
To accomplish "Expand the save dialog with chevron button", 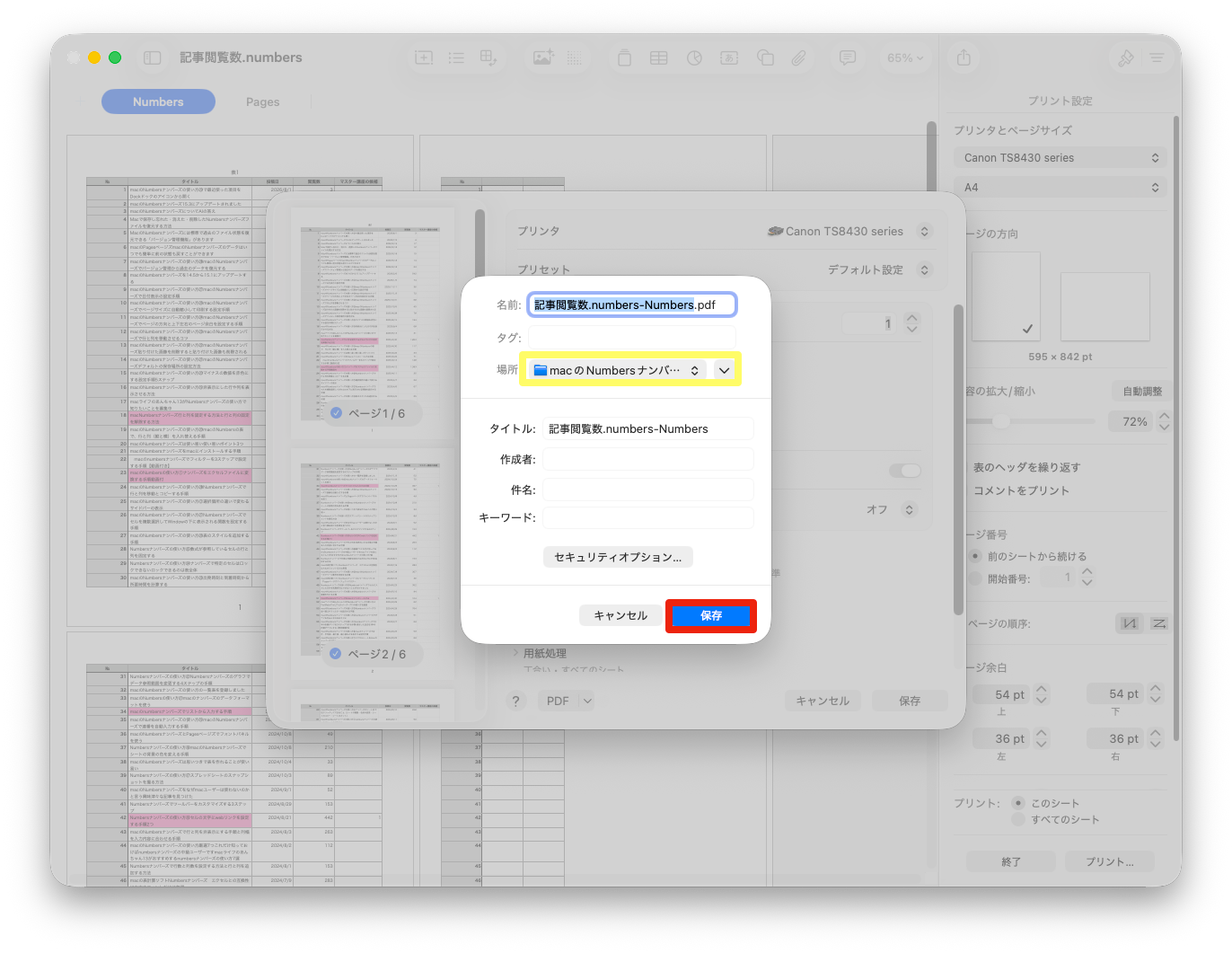I will point(724,370).
